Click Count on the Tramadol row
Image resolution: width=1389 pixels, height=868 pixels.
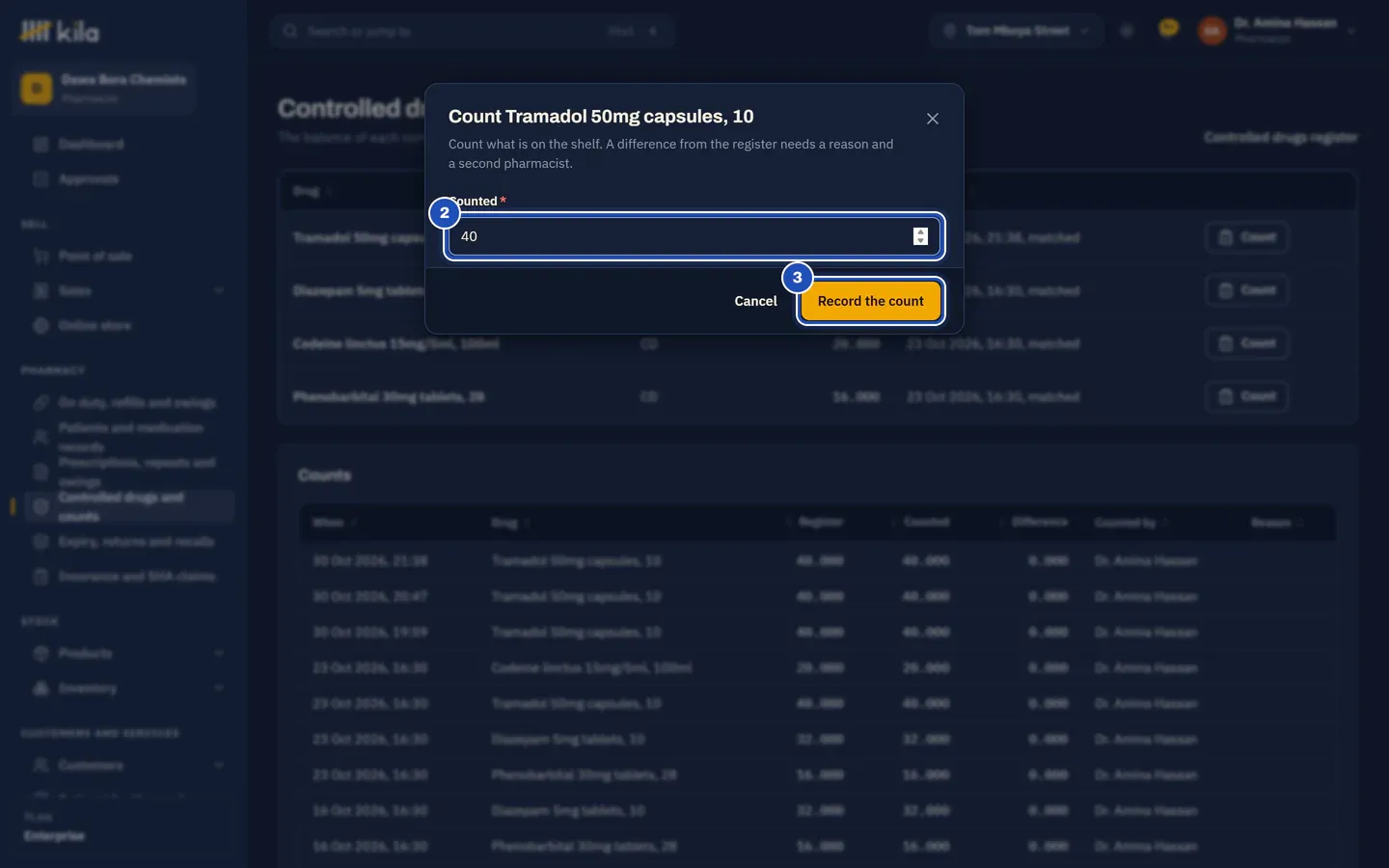pos(1246,237)
